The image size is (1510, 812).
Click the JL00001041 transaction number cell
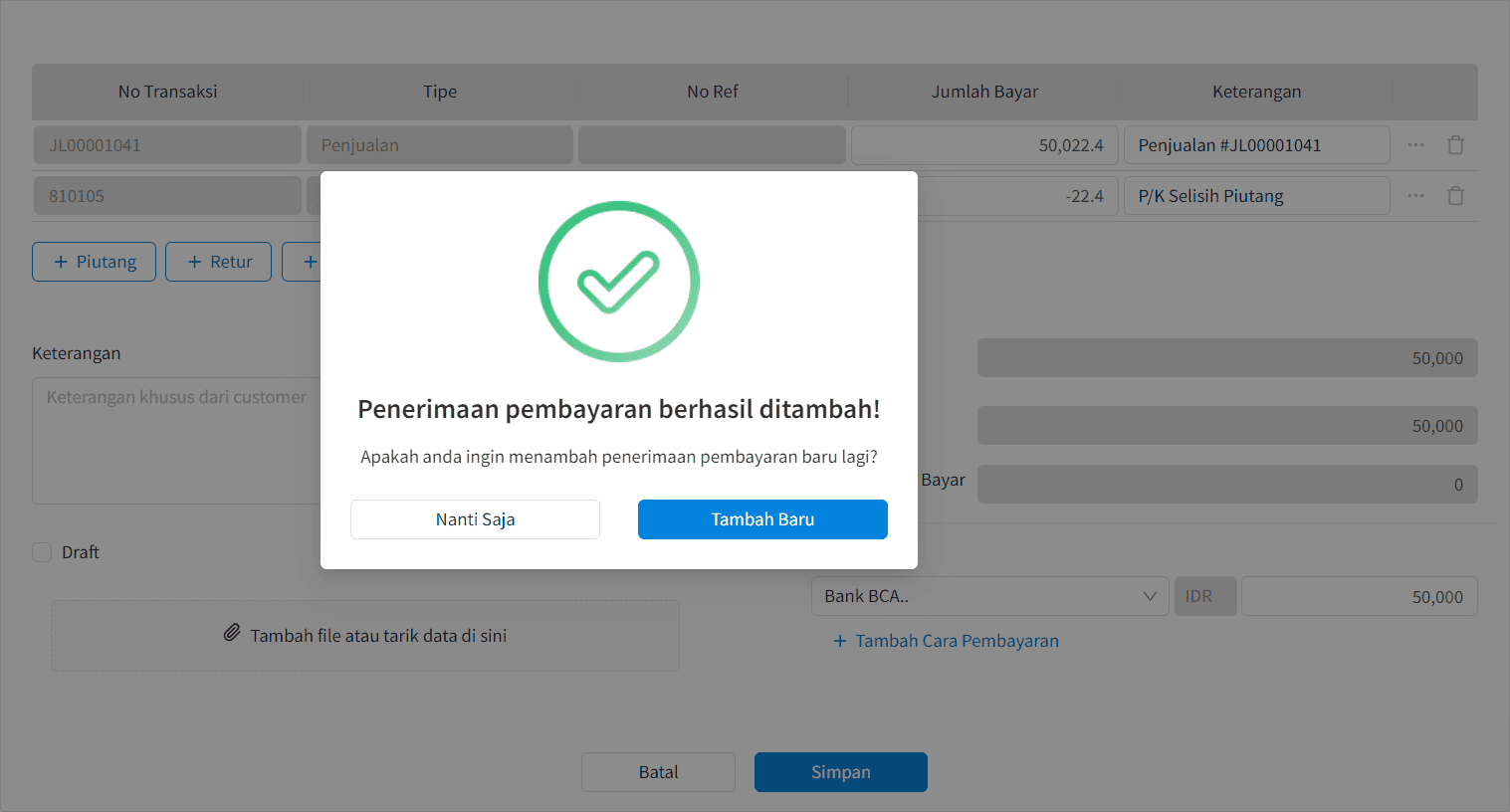(167, 145)
